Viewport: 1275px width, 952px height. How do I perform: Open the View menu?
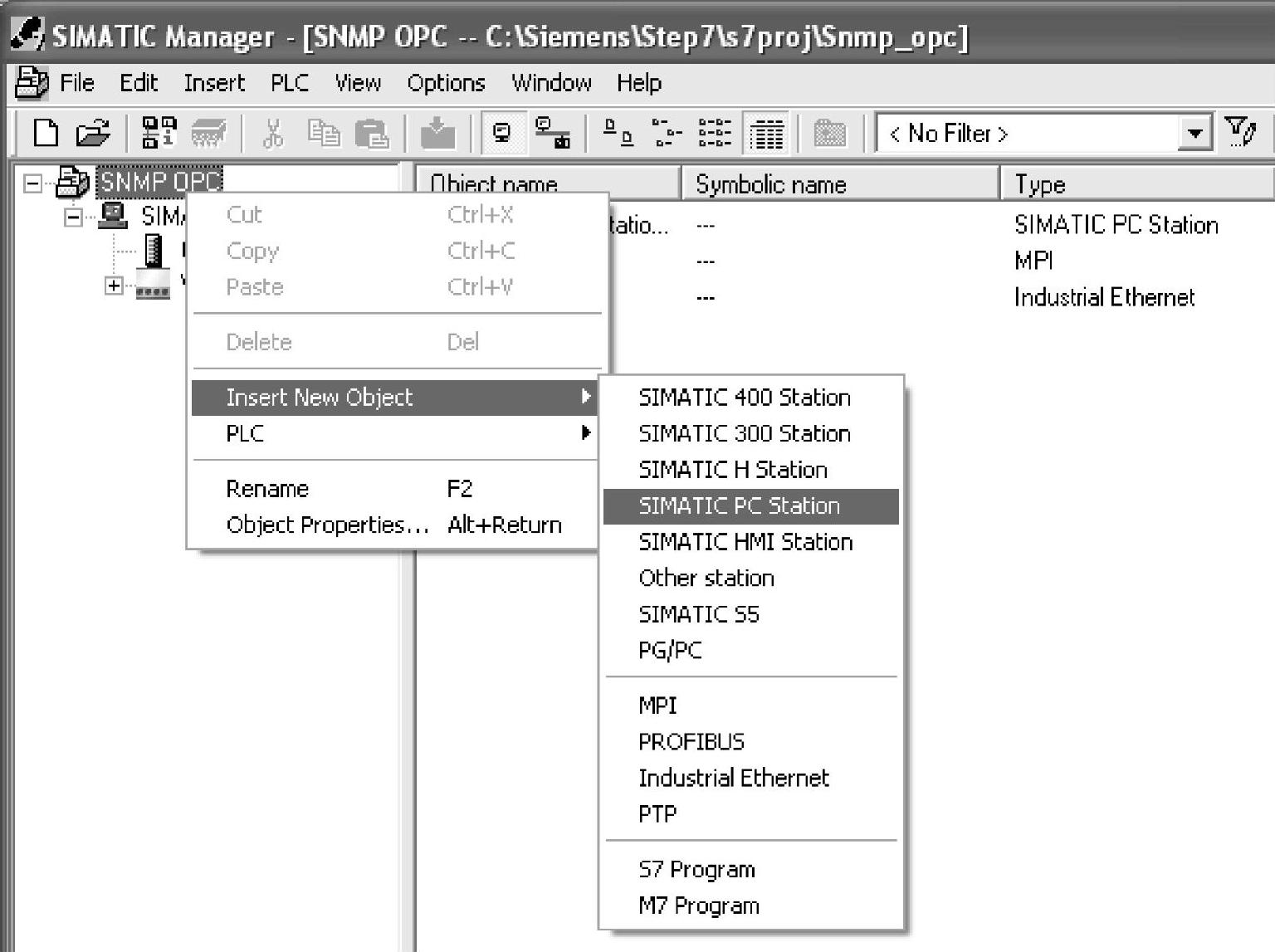(x=358, y=83)
